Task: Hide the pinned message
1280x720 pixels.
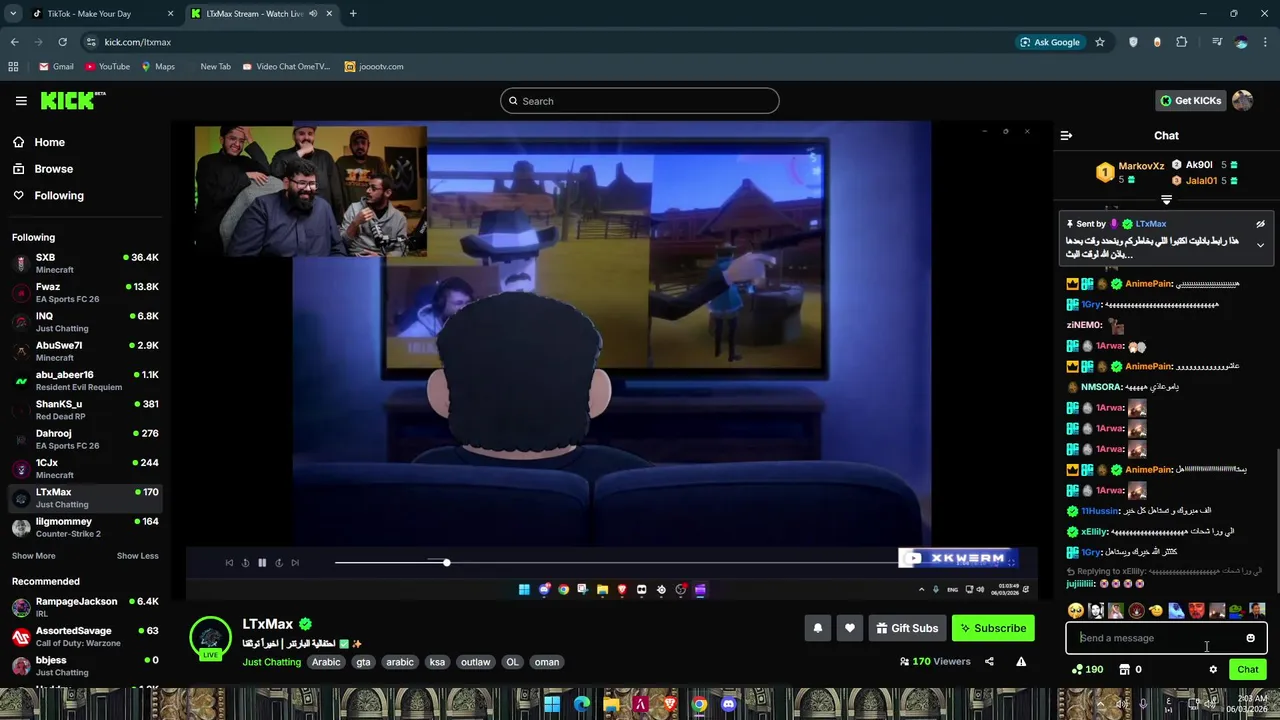Action: click(1260, 224)
